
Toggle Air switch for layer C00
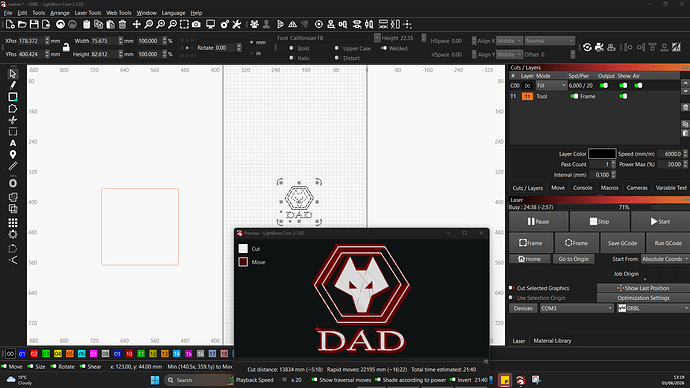[638, 85]
